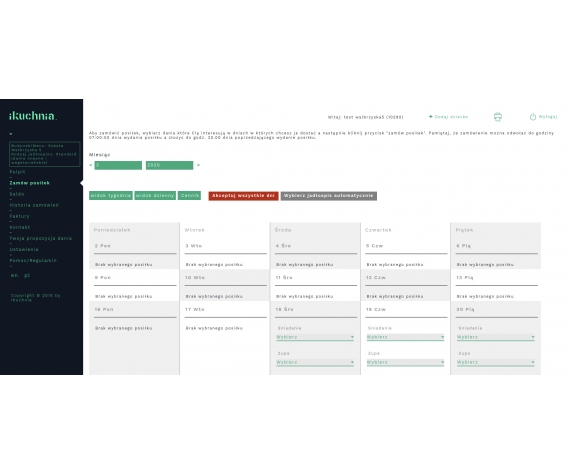
Task: Open Saldo in the sidebar
Action: [17, 194]
